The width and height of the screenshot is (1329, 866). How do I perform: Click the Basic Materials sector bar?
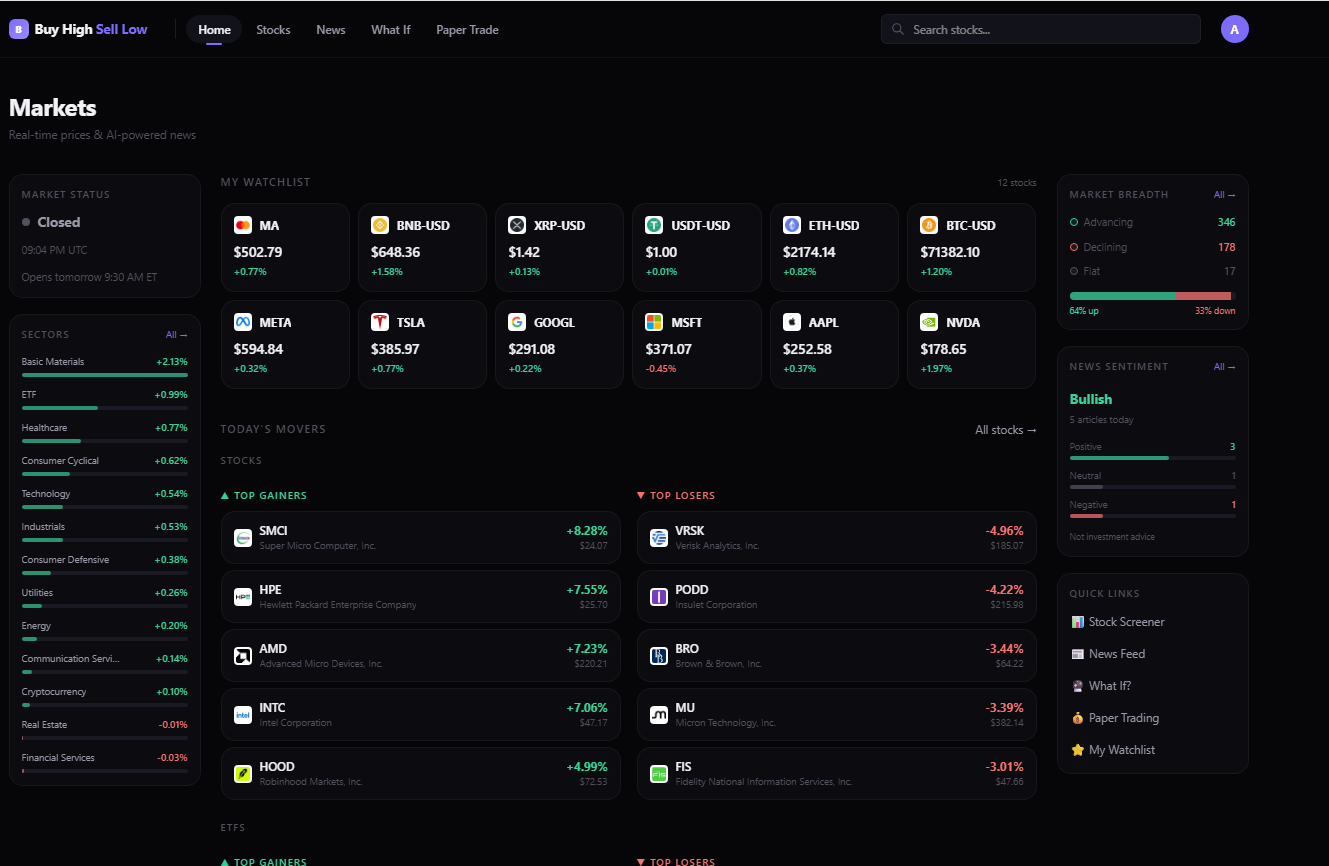point(105,375)
